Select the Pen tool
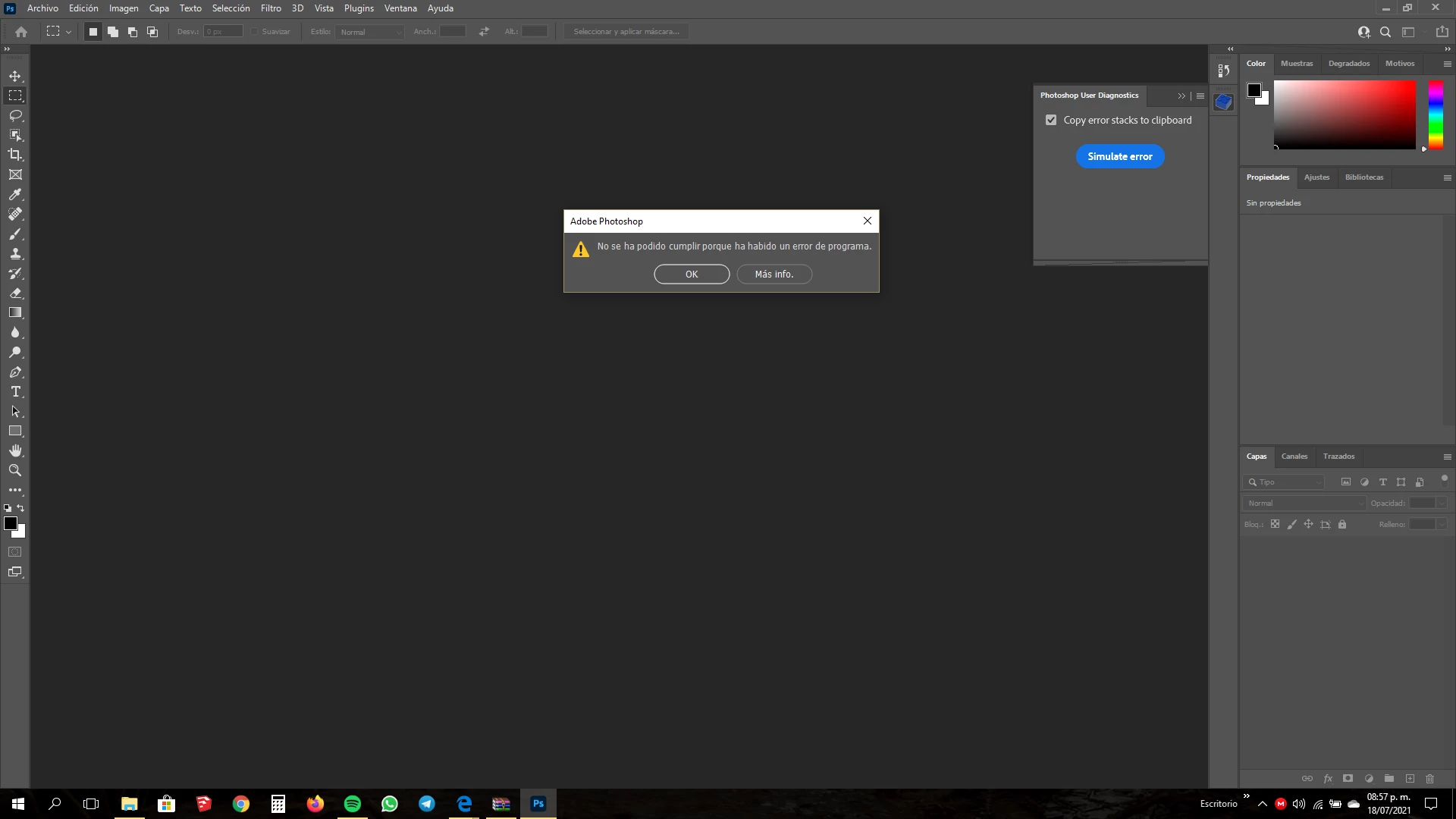 coord(15,372)
